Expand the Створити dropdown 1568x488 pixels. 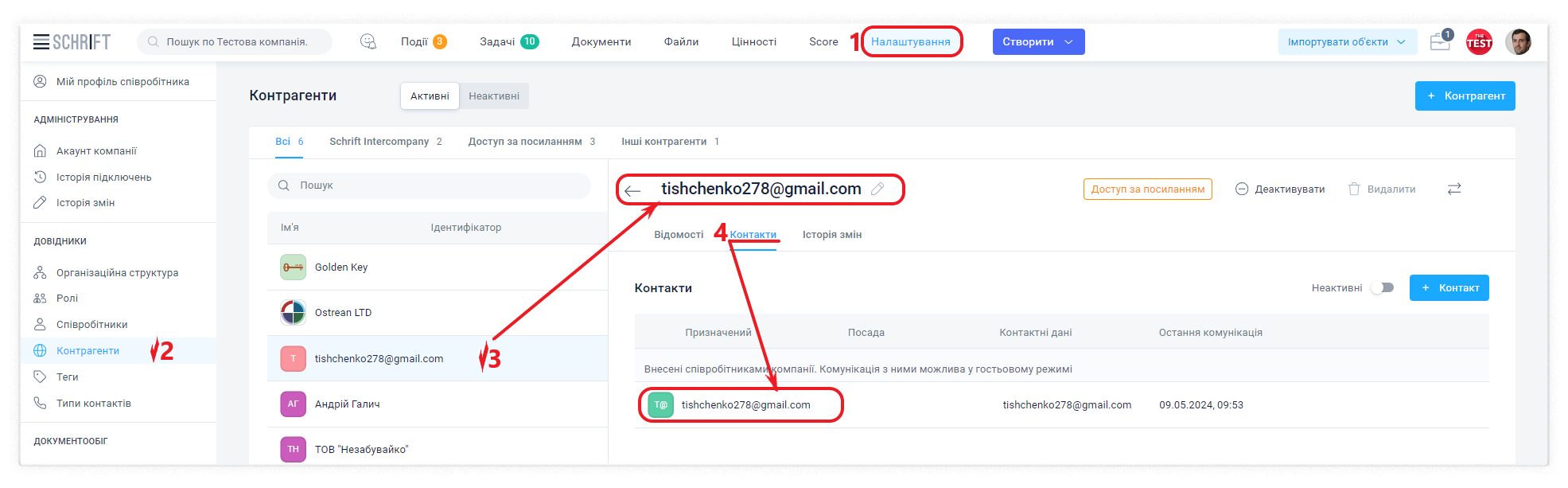pos(1038,42)
